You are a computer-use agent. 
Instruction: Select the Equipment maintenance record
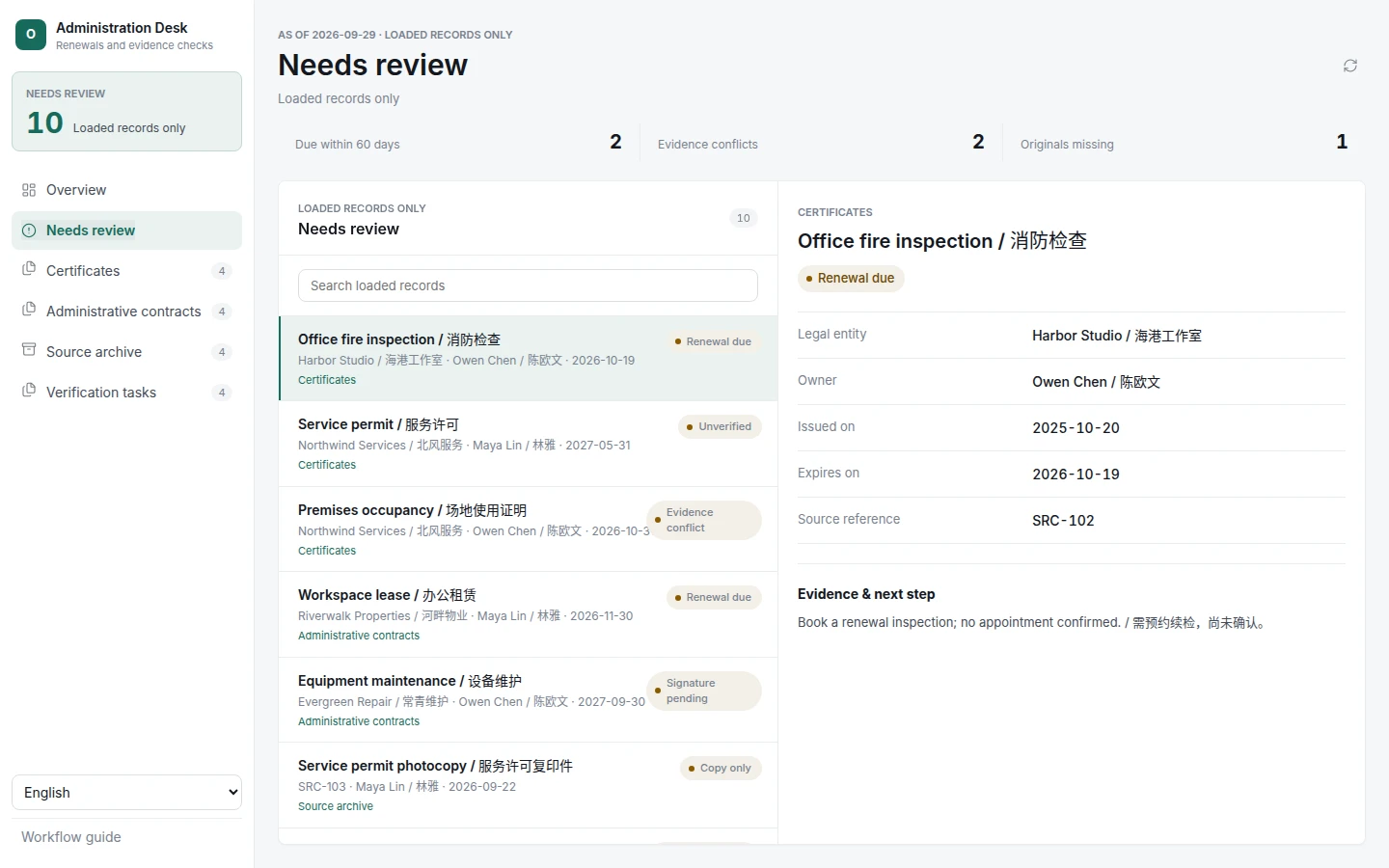(529, 700)
